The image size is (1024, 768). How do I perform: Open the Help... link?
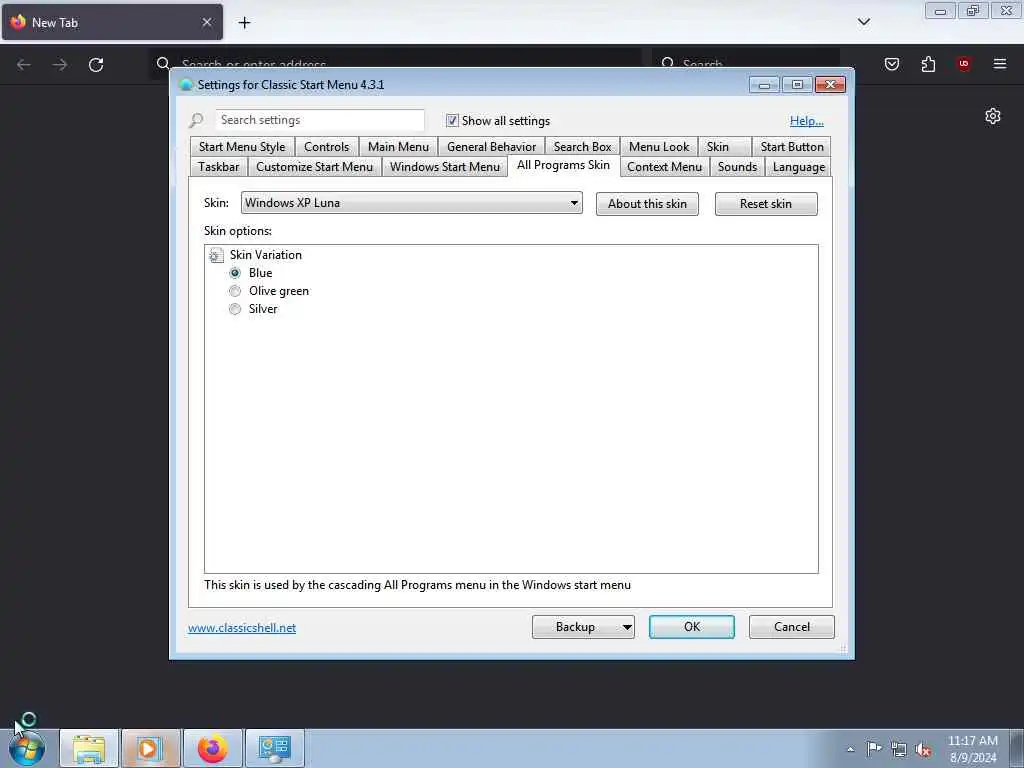tap(807, 121)
